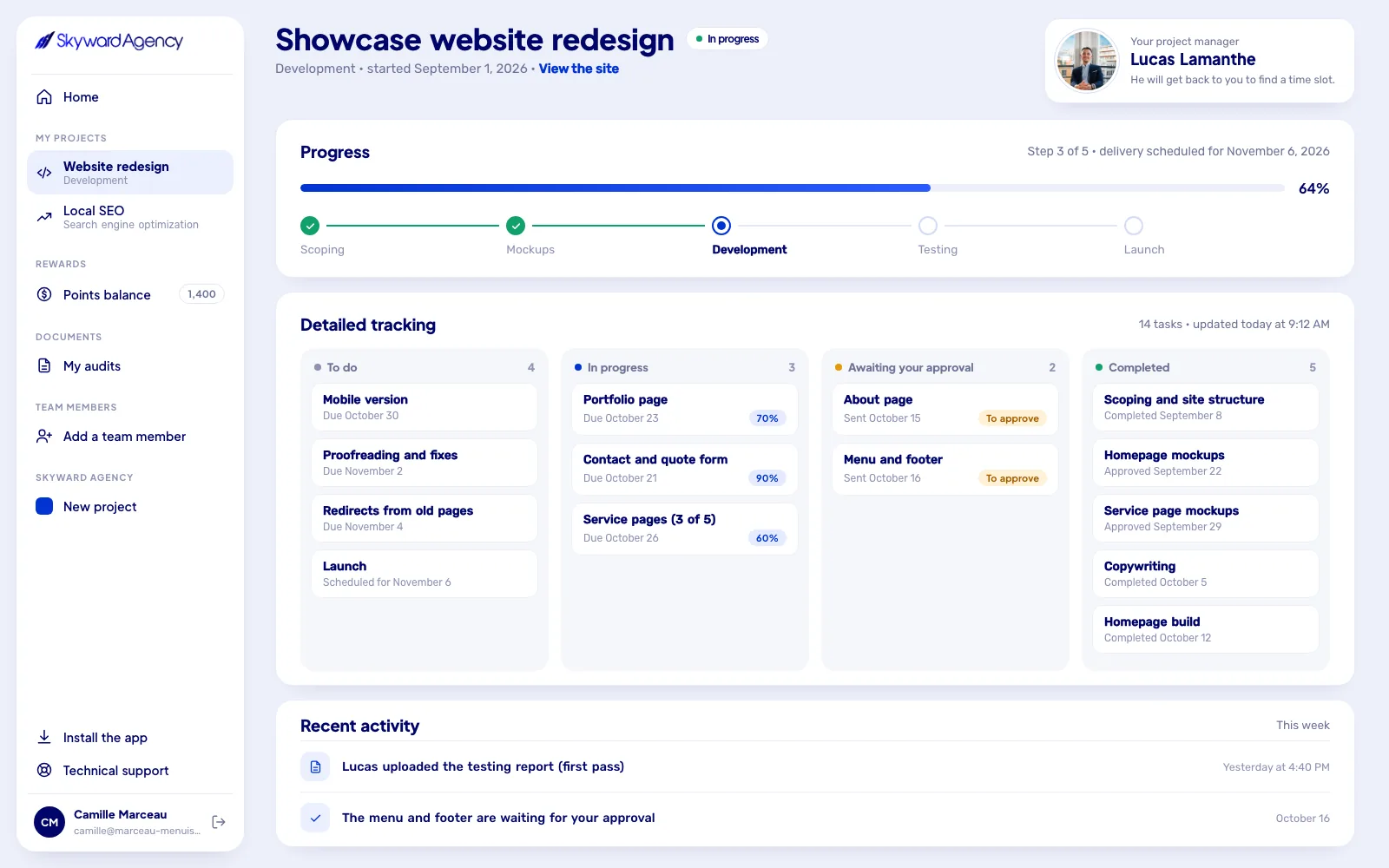Click the CM avatar circle
Image resolution: width=1389 pixels, height=868 pixels.
pyautogui.click(x=49, y=822)
